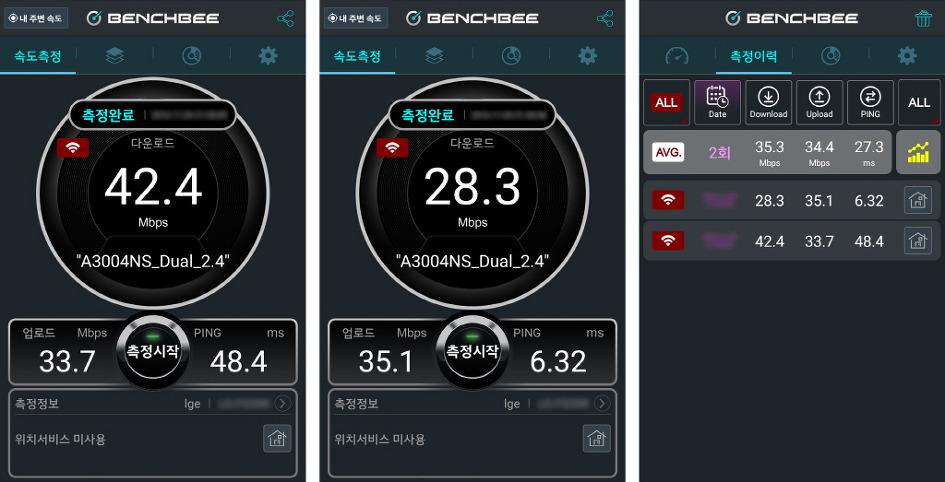Select 28.3 value in the history list
The height and width of the screenshot is (482, 945).
click(x=770, y=201)
